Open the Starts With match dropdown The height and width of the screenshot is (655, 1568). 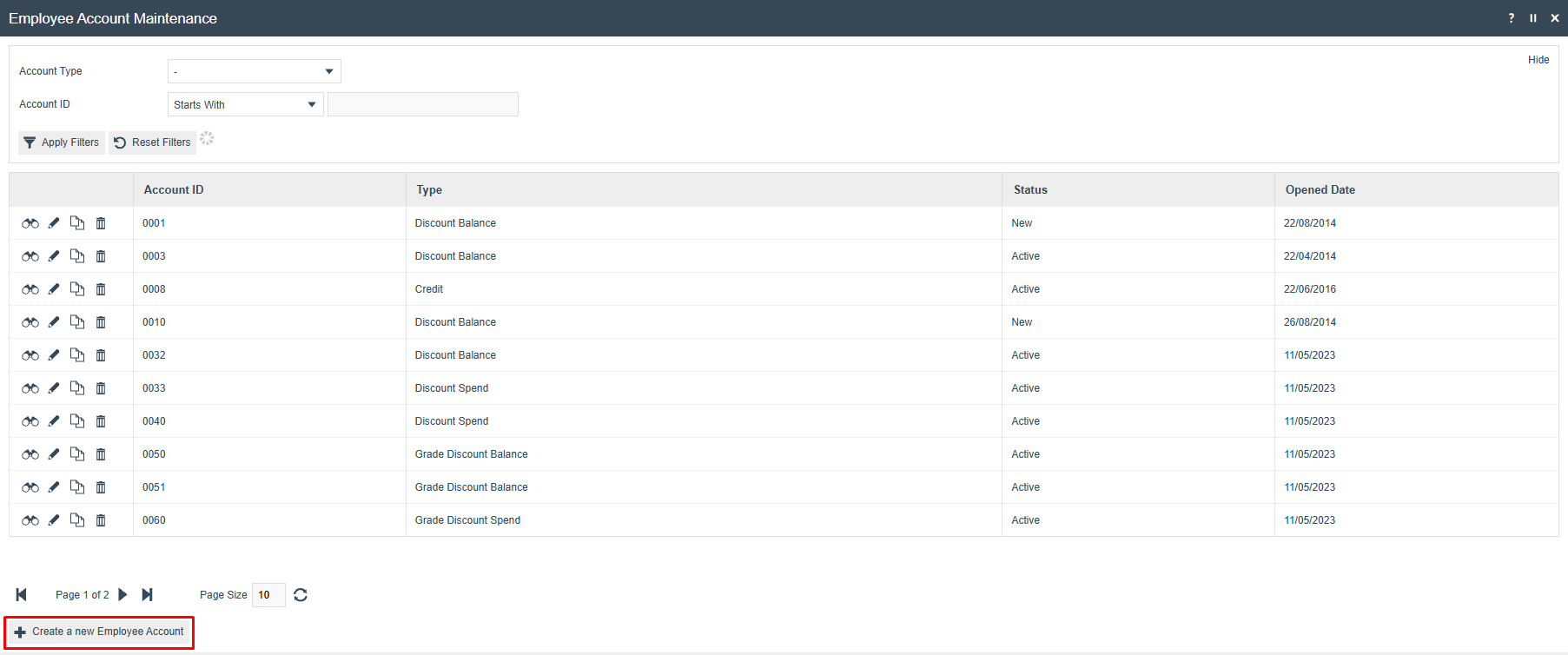pyautogui.click(x=246, y=104)
